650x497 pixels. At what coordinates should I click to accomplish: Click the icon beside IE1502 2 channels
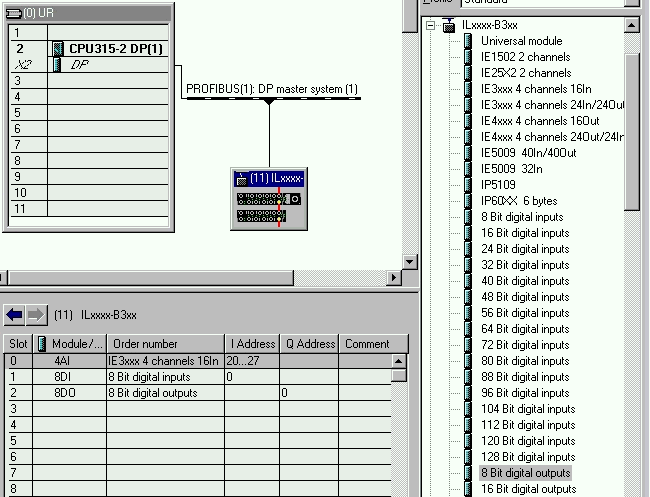click(468, 57)
